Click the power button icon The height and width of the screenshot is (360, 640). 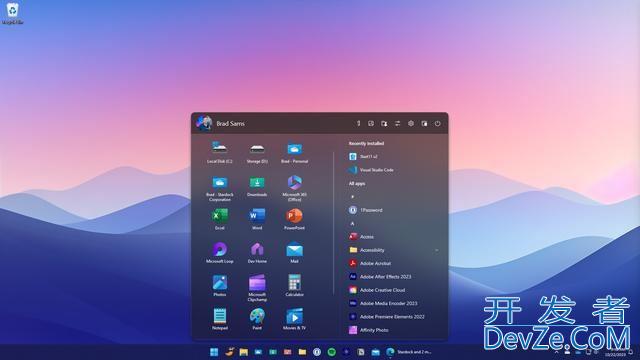[438, 123]
